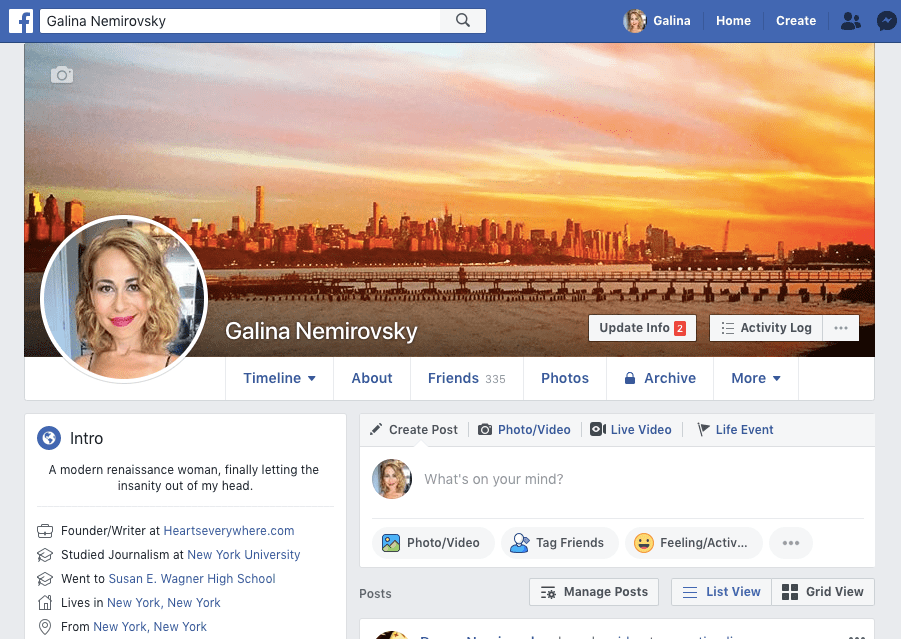Open the Photos tab
901x639 pixels.
coord(565,378)
